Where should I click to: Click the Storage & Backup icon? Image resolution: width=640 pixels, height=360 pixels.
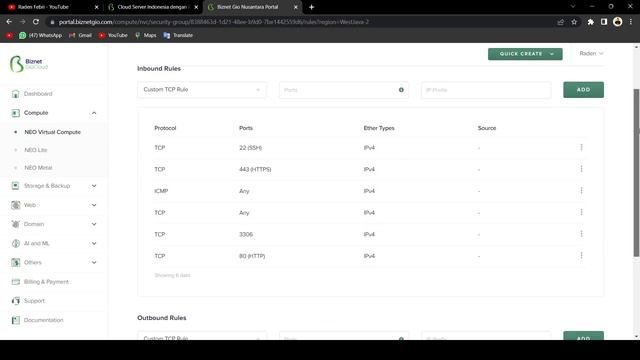pyautogui.click(x=16, y=186)
